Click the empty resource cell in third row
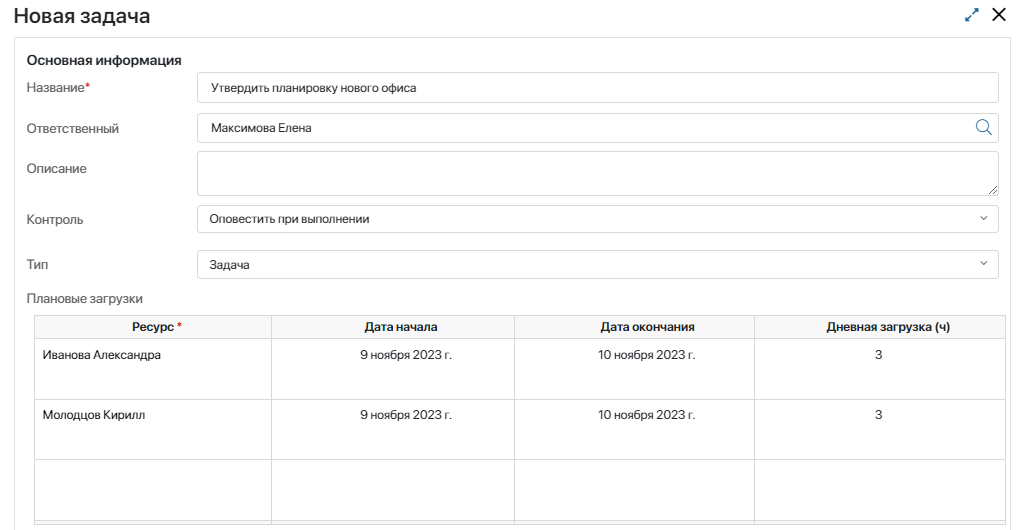Viewport: 1019px width, 530px height. [x=153, y=489]
